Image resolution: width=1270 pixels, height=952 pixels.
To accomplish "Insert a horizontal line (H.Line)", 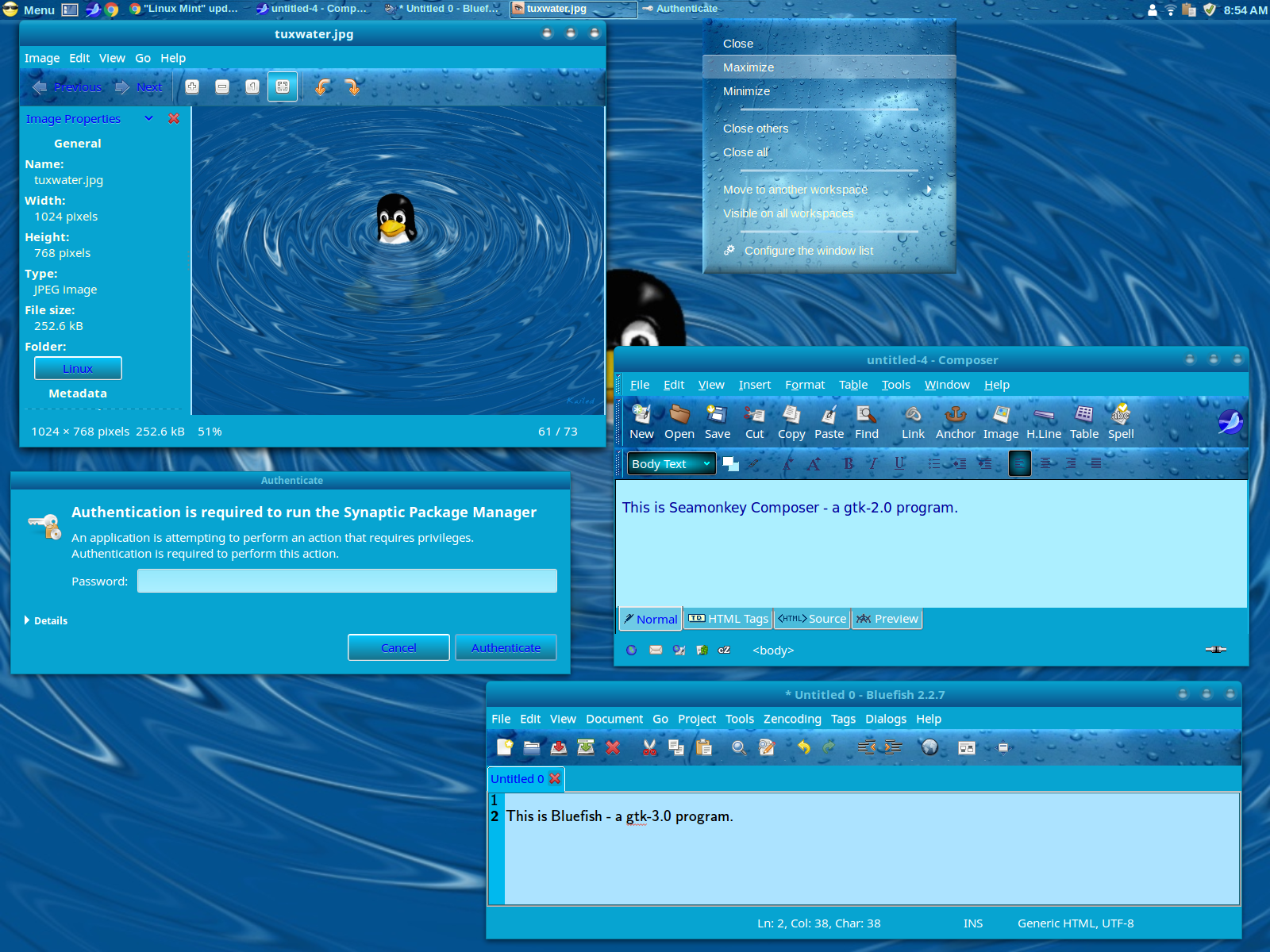I will (1044, 422).
